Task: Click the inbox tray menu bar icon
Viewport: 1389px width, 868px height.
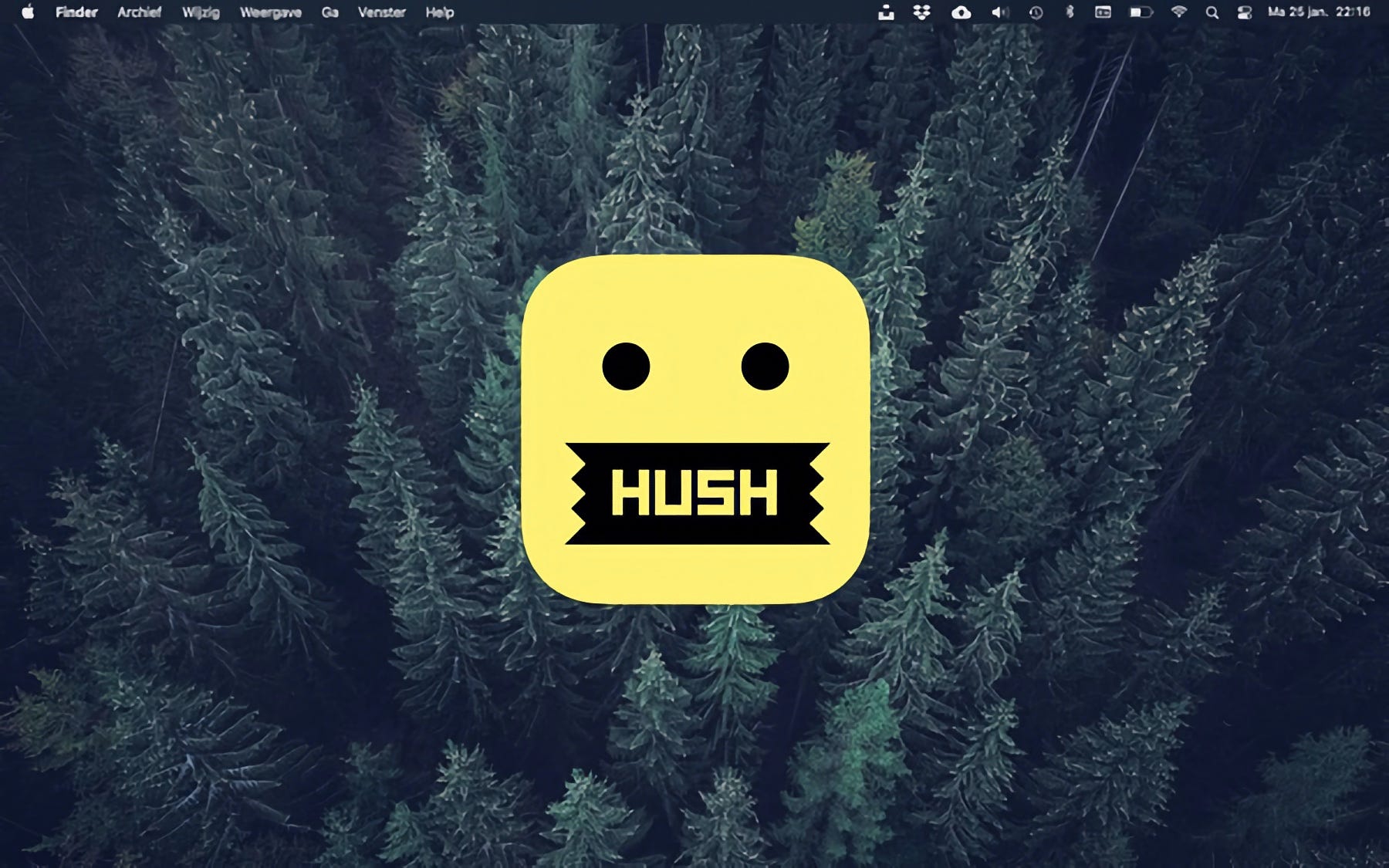Action: click(x=886, y=12)
